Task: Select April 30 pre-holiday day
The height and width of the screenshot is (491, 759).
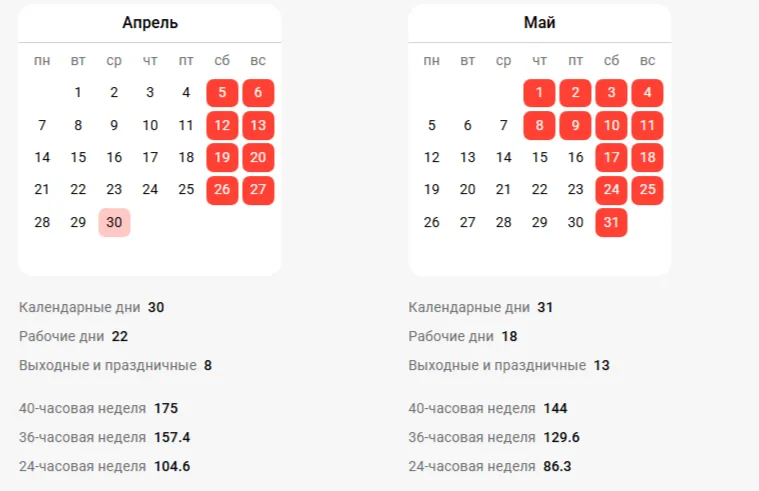Action: [114, 222]
